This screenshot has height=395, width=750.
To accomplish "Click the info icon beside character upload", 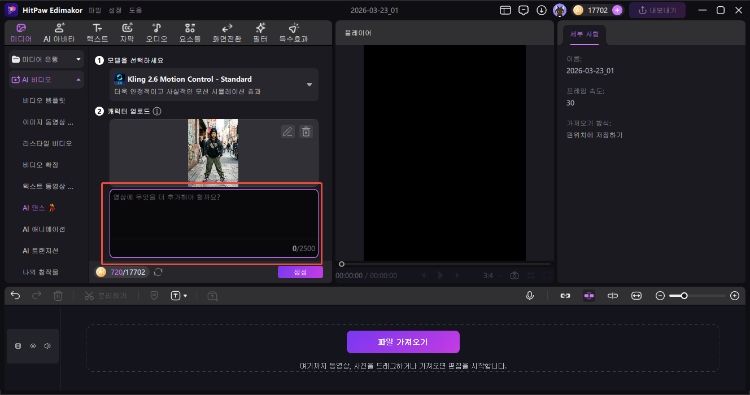I will click(157, 111).
